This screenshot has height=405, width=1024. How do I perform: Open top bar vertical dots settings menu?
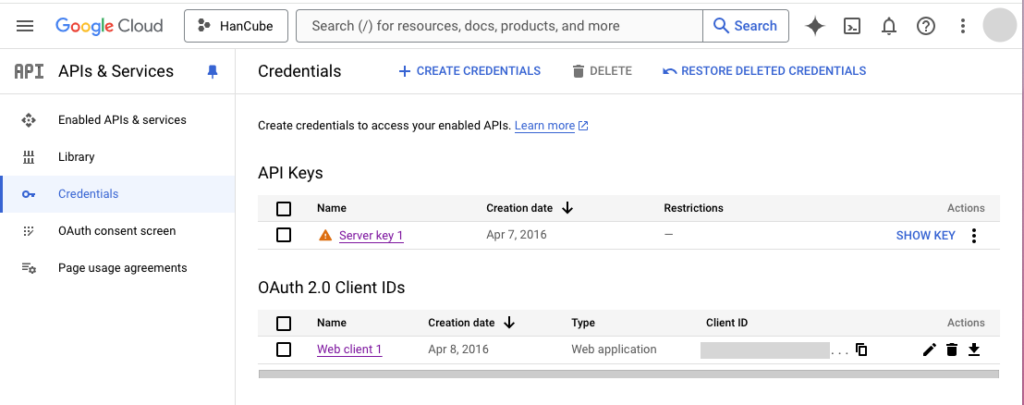pos(963,26)
